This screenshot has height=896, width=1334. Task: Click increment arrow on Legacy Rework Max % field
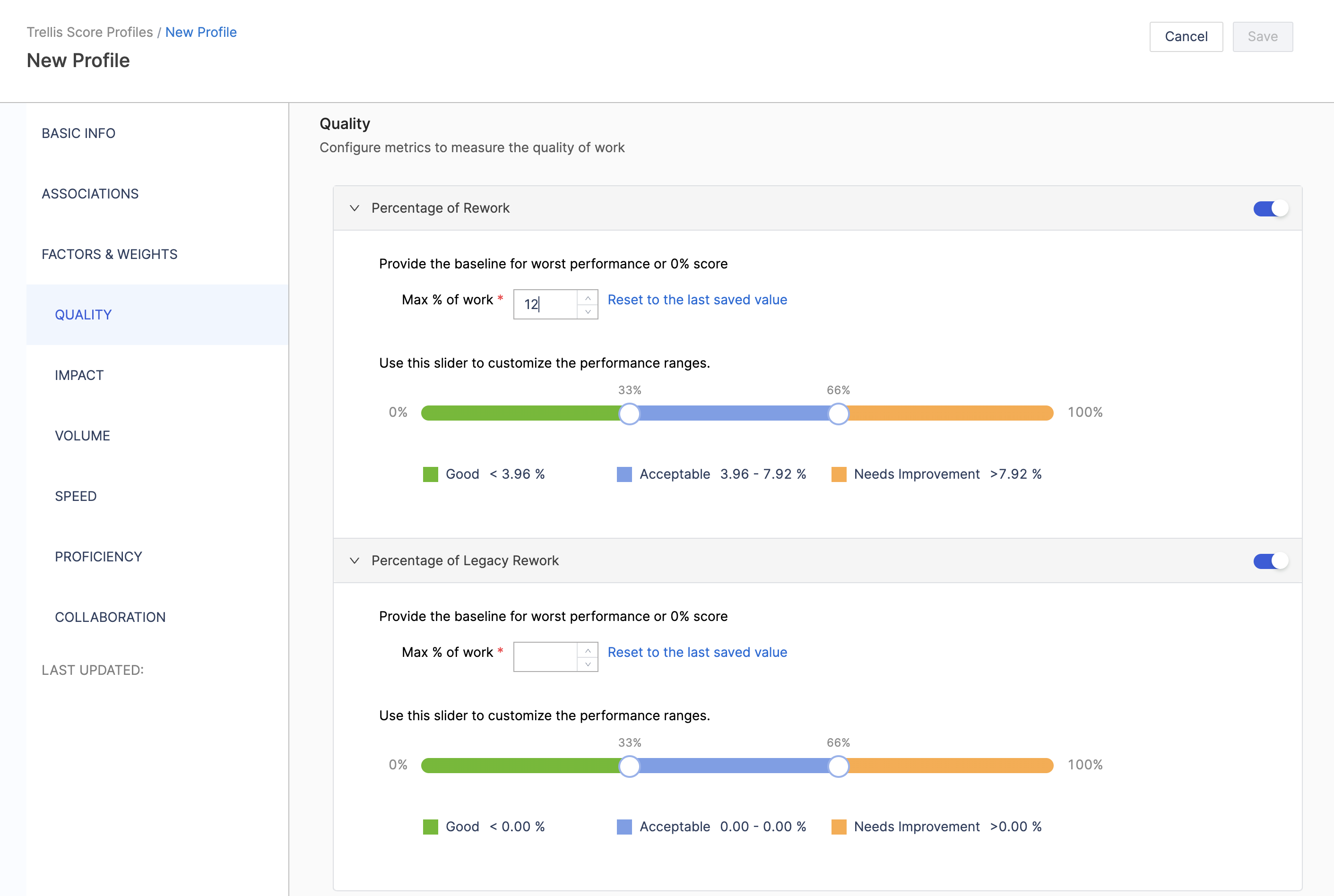588,650
